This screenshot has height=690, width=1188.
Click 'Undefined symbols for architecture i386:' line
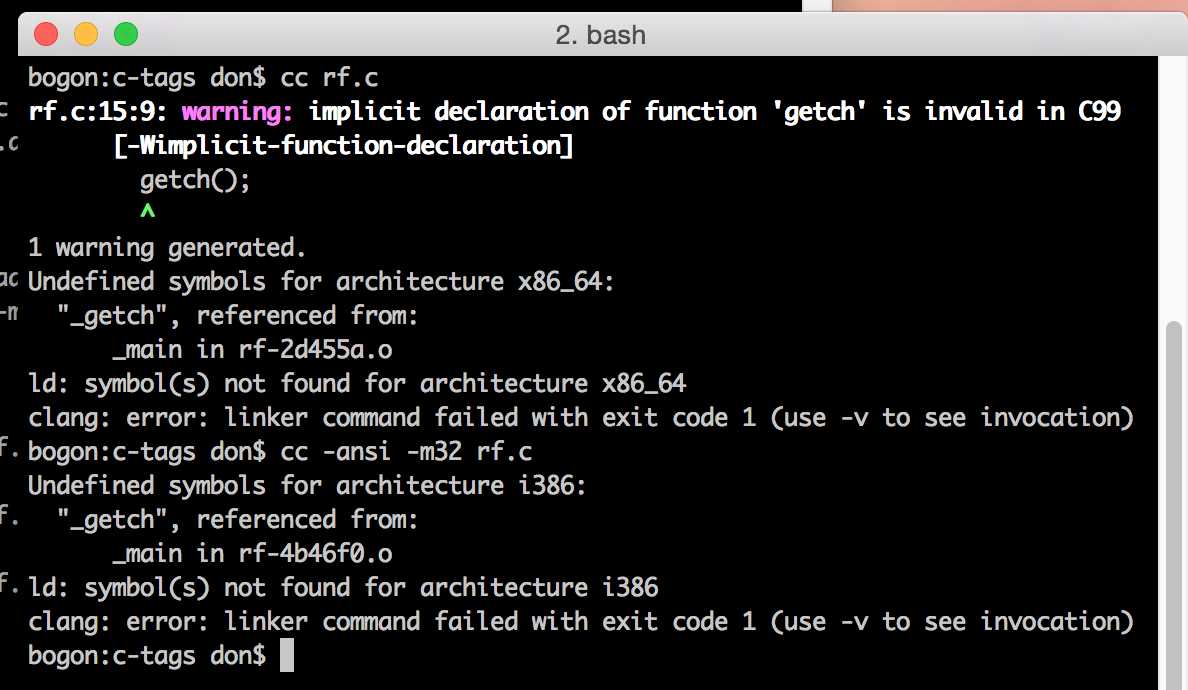tap(307, 485)
